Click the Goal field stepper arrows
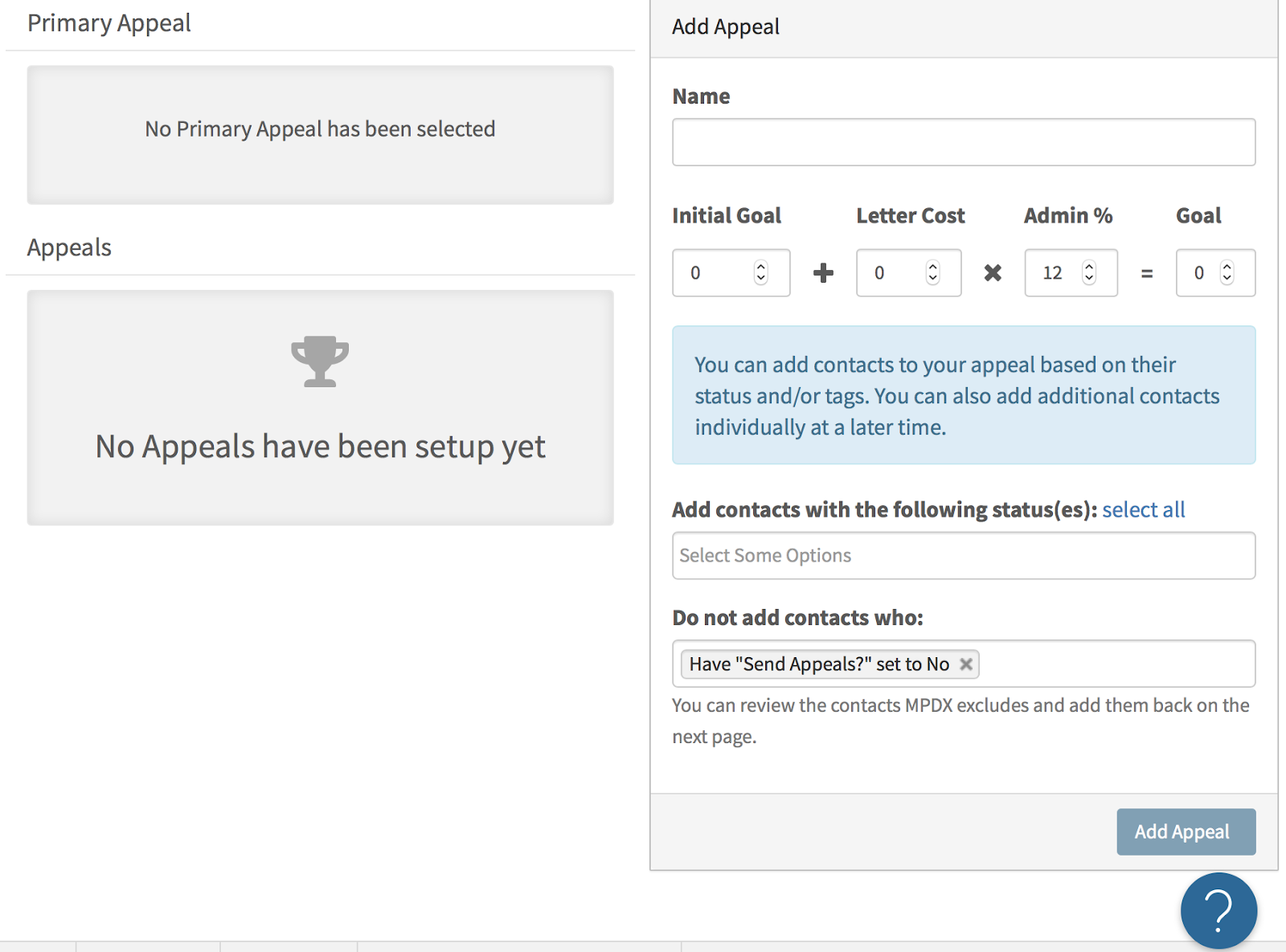1286x952 pixels. pyautogui.click(x=1227, y=273)
